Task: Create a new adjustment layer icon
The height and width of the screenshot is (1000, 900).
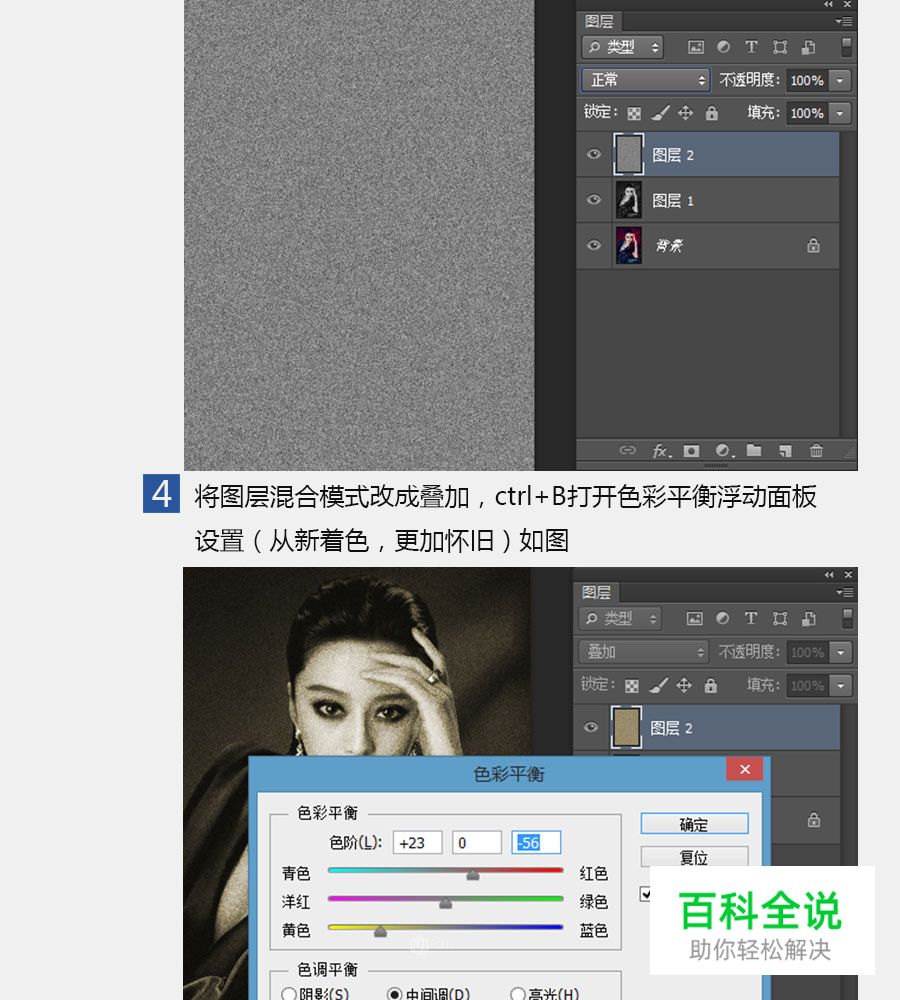Action: click(x=721, y=450)
